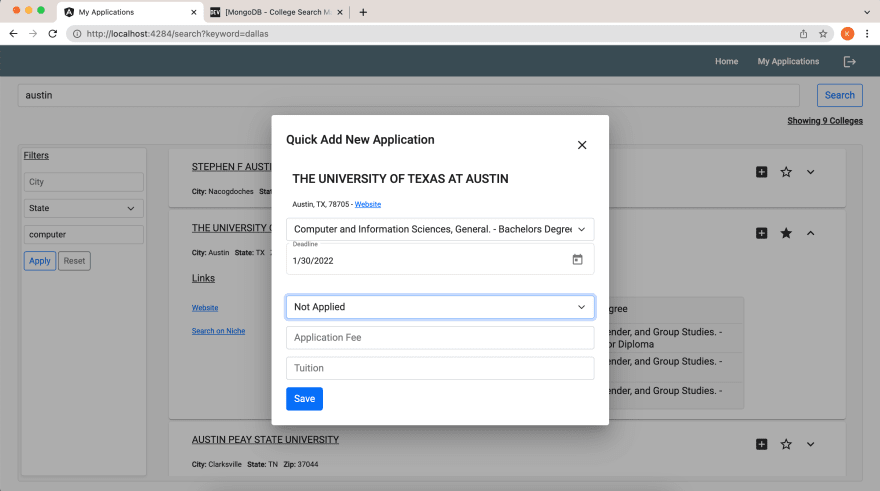Click the Search button
Image resolution: width=880 pixels, height=491 pixels.
click(x=840, y=95)
